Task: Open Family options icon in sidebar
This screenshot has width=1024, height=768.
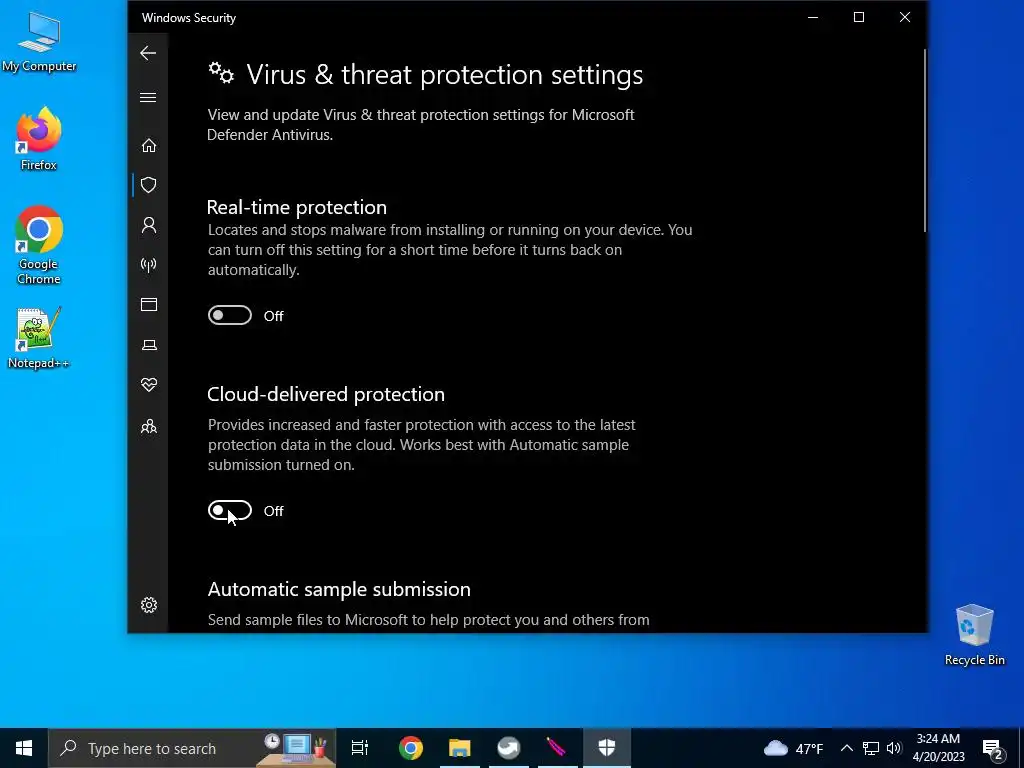Action: (149, 426)
